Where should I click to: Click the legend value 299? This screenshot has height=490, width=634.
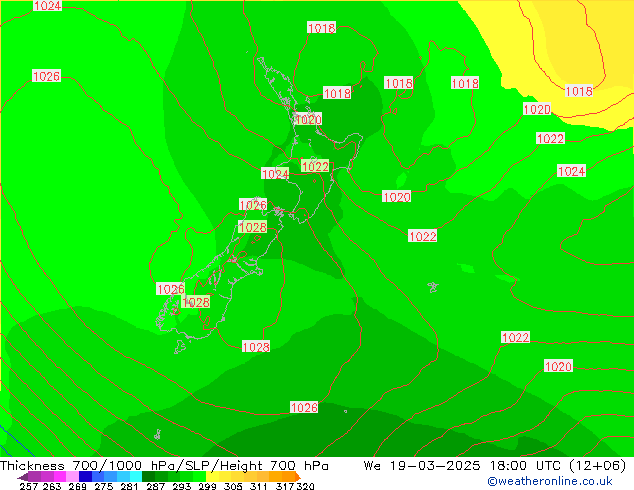207,486
